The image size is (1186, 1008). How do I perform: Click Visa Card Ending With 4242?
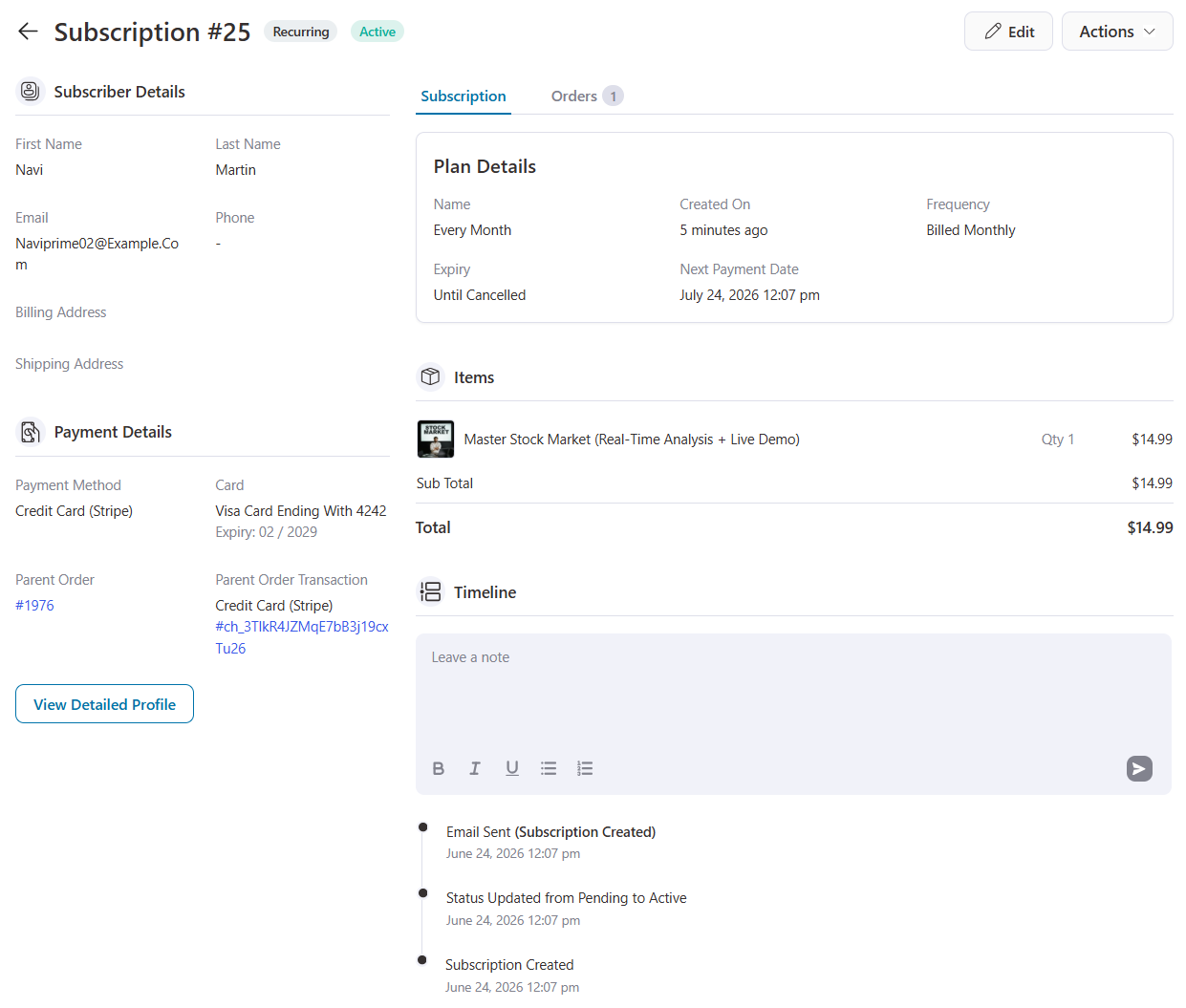tap(301, 511)
